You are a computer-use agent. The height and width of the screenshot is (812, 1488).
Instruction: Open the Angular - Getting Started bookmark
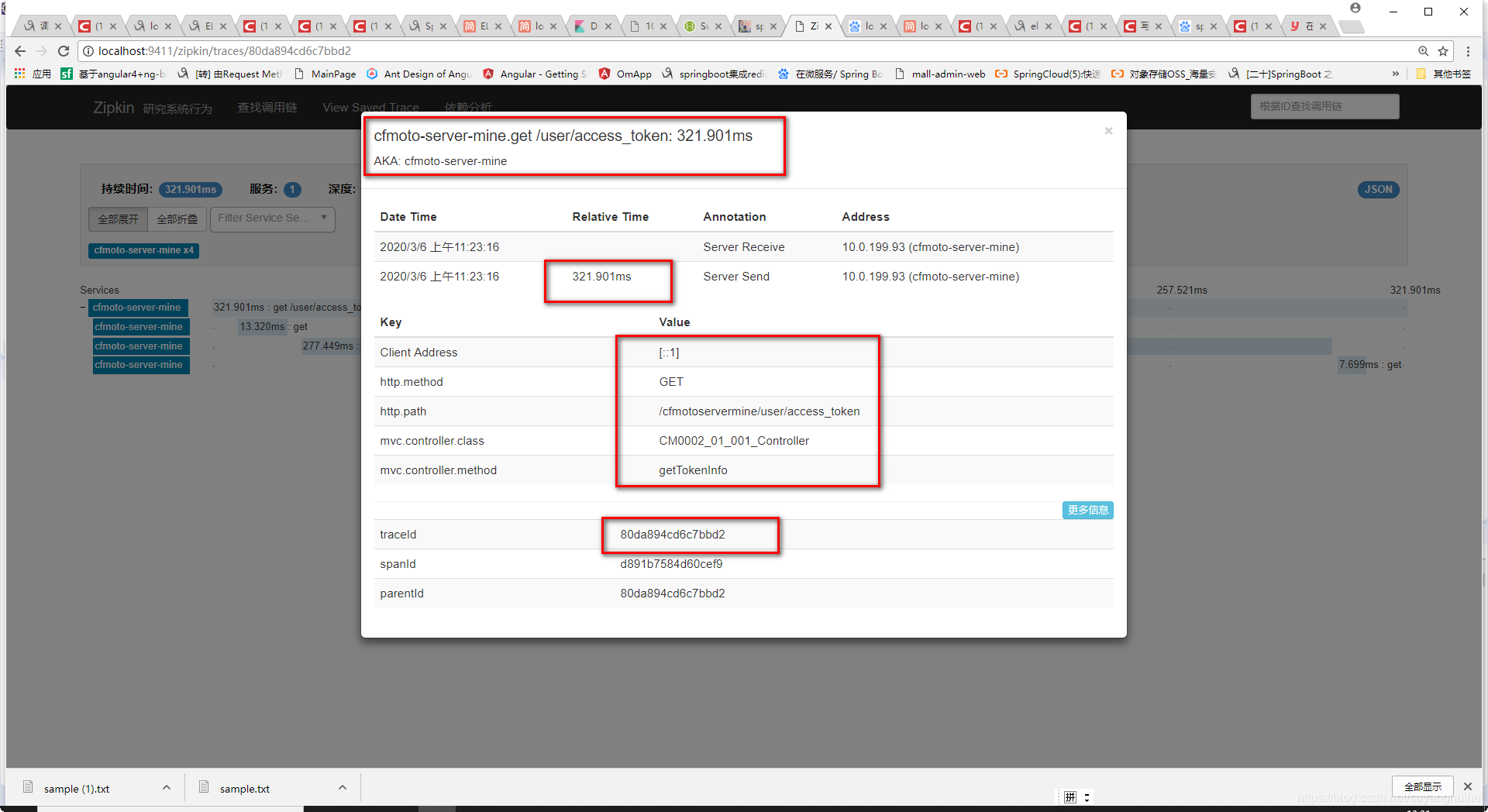[x=535, y=74]
